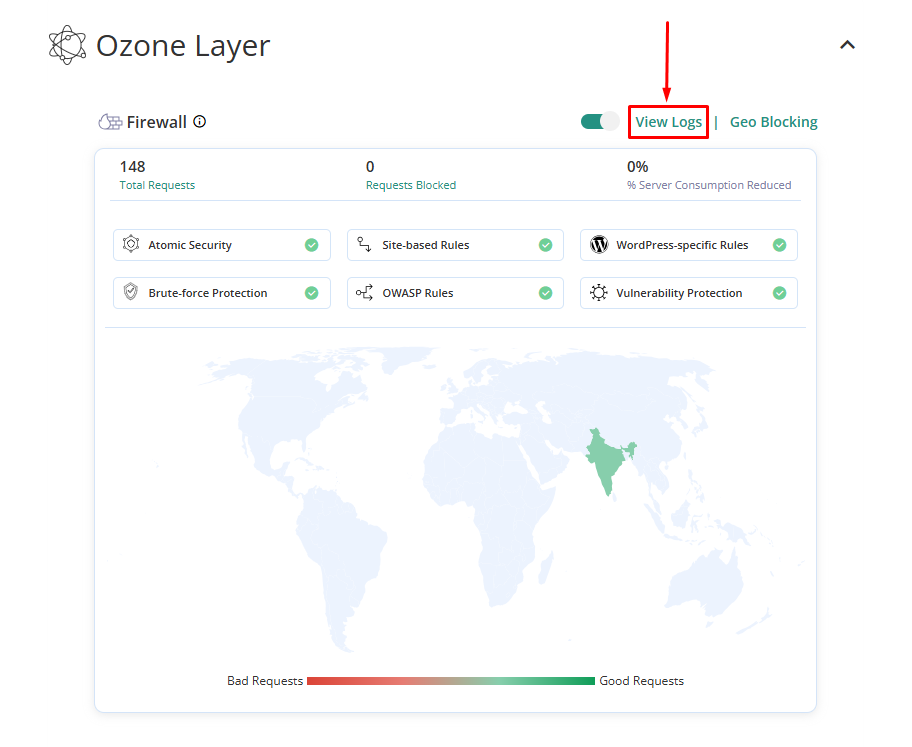
Task: Click the Vulnerability Protection virus icon
Action: 598,292
